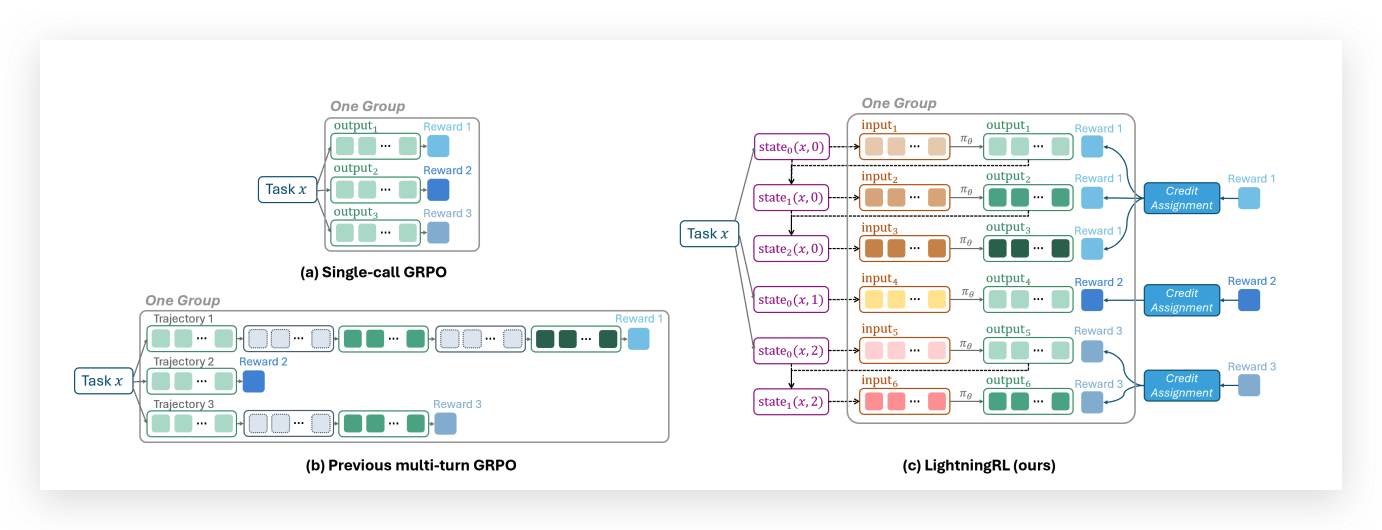
Task: Click the πθ symbol between input4 and output4
Action: point(966,291)
